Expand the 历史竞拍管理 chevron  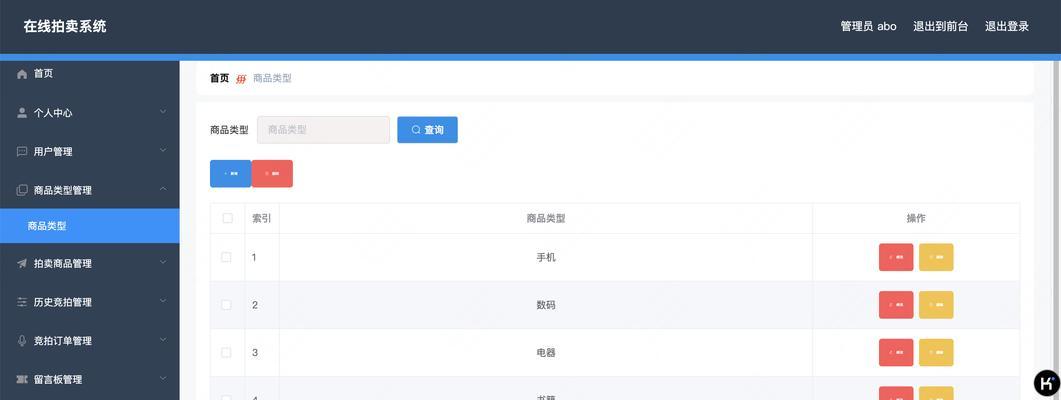(163, 301)
